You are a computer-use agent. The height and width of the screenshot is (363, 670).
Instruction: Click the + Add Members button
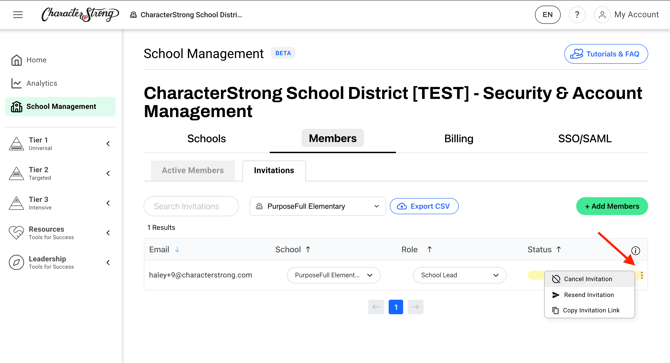(612, 206)
